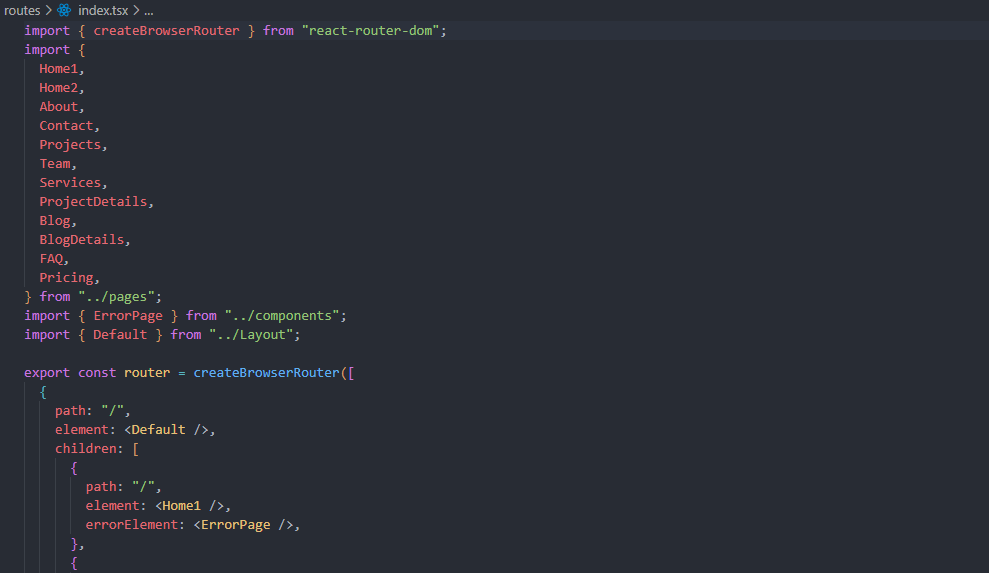Image resolution: width=989 pixels, height=573 pixels.
Task: Click the <Default /> element tag
Action: pyautogui.click(x=167, y=429)
